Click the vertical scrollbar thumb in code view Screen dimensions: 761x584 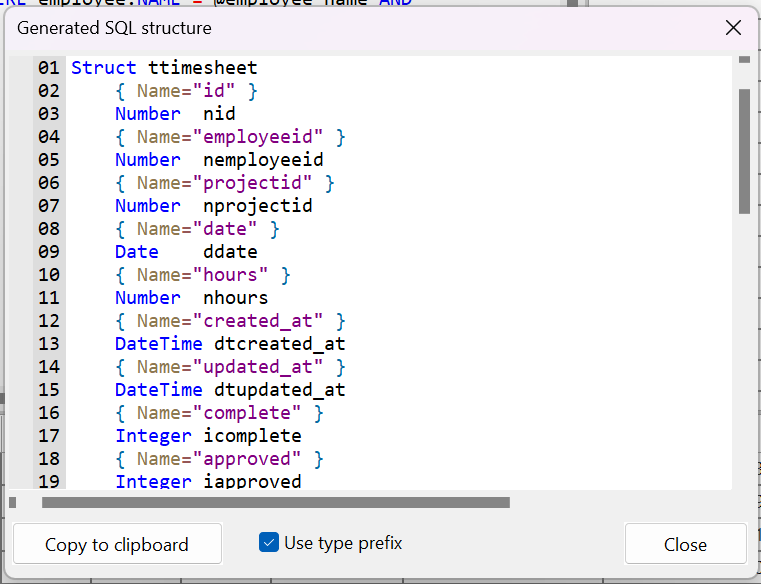744,151
